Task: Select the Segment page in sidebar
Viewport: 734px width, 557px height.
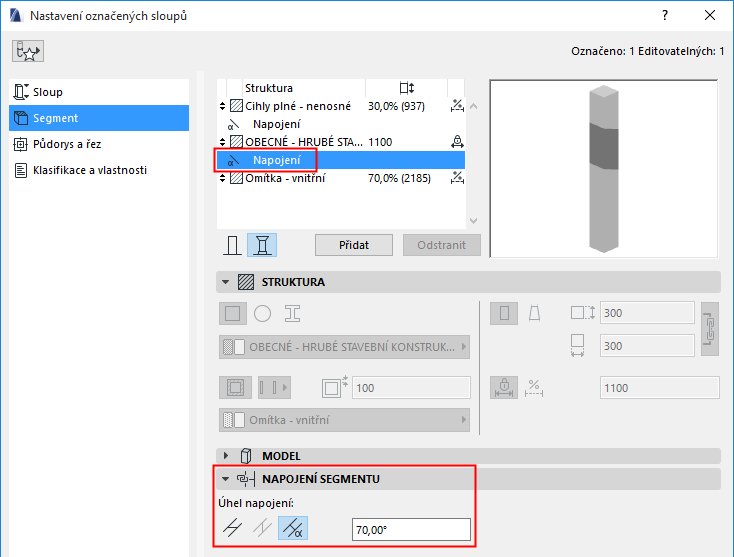Action: point(99,118)
